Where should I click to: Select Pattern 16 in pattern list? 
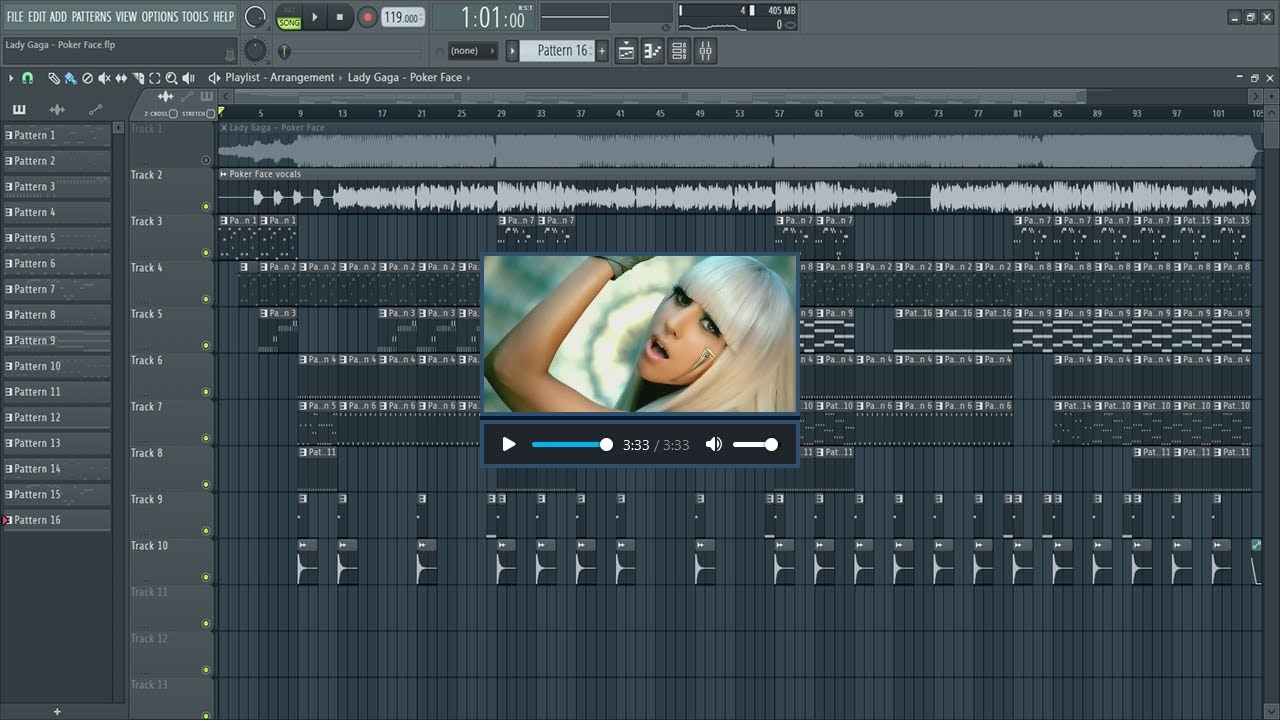(57, 520)
